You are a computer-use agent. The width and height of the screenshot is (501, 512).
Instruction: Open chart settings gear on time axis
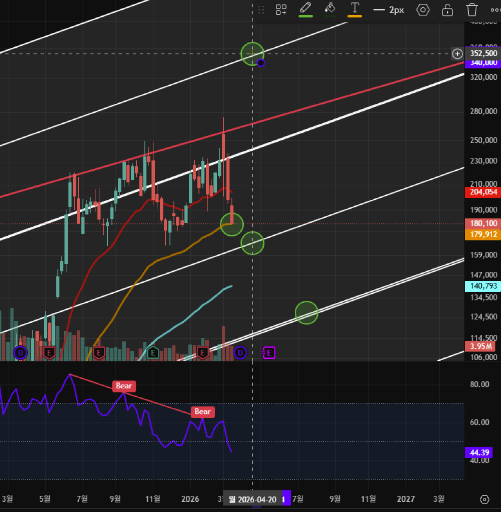point(484,499)
